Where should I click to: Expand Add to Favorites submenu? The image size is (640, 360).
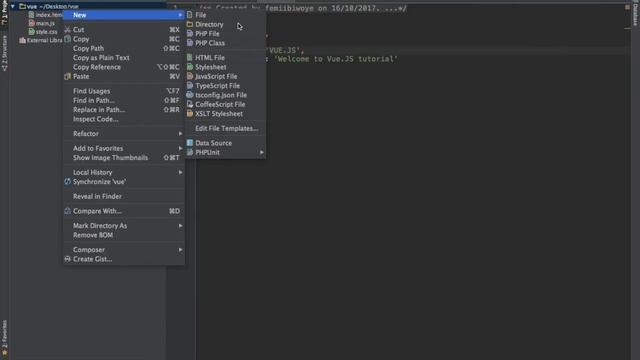124,149
